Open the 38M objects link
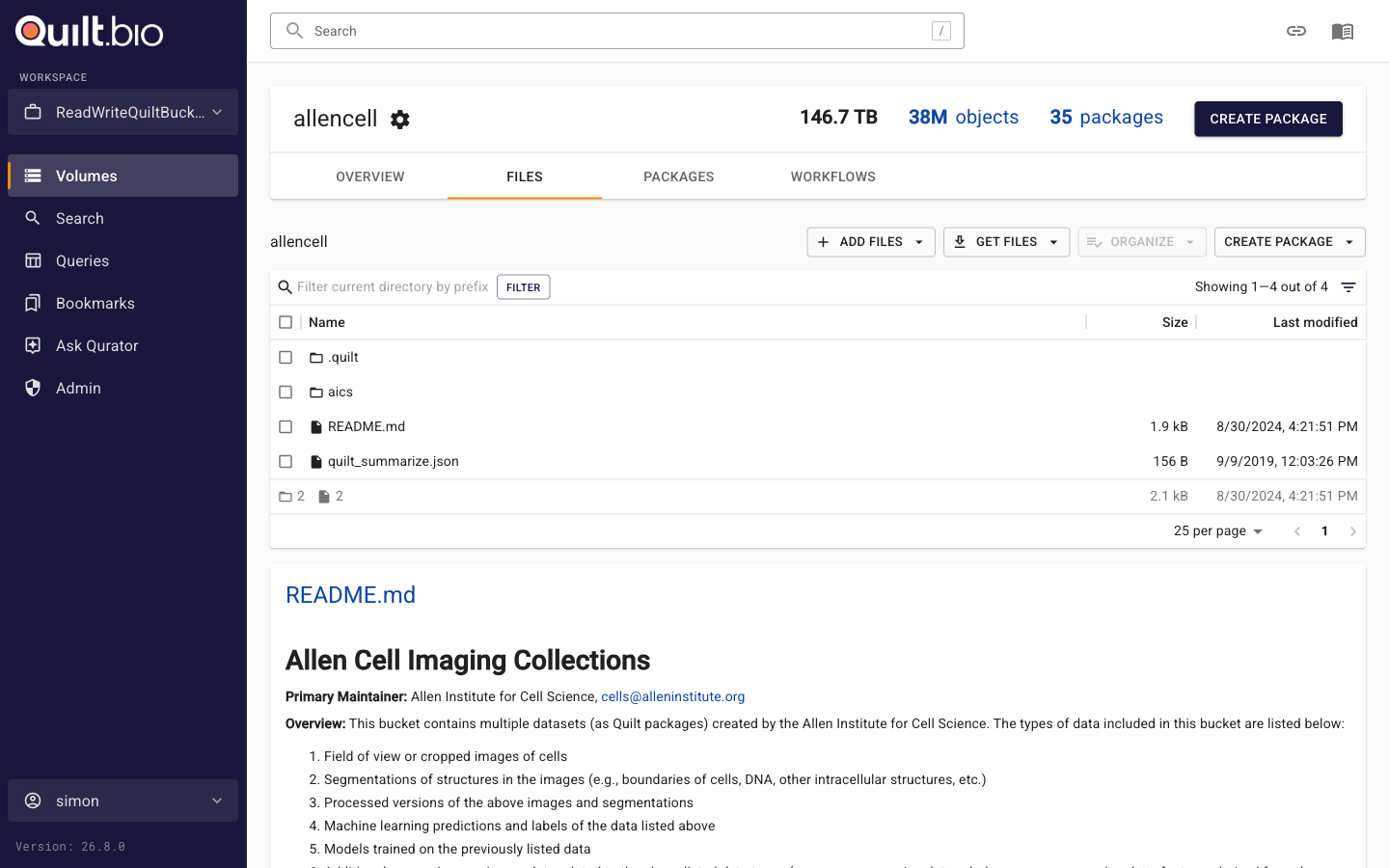Image resolution: width=1389 pixels, height=868 pixels. [964, 117]
